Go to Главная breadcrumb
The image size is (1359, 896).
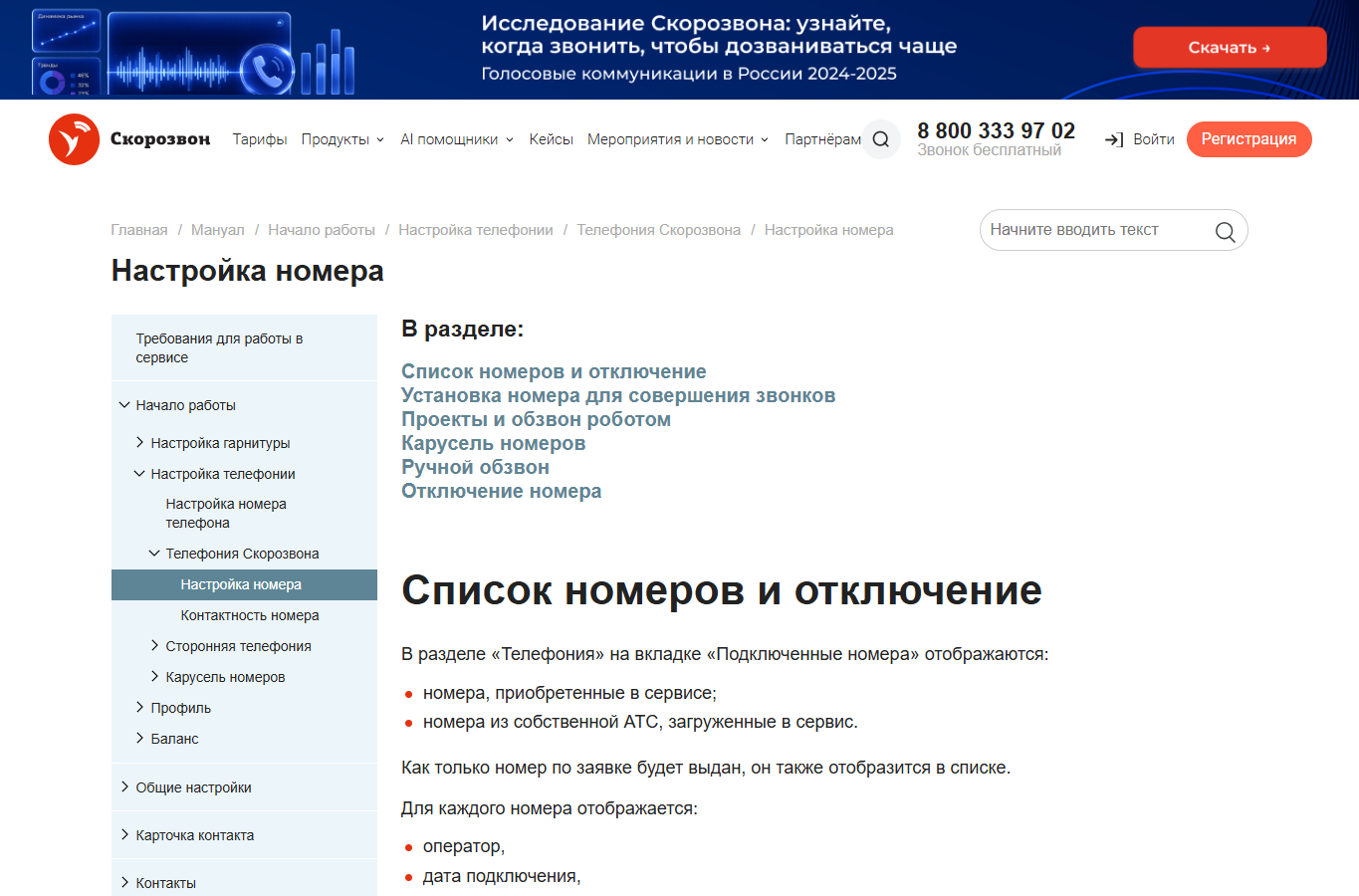(x=139, y=230)
